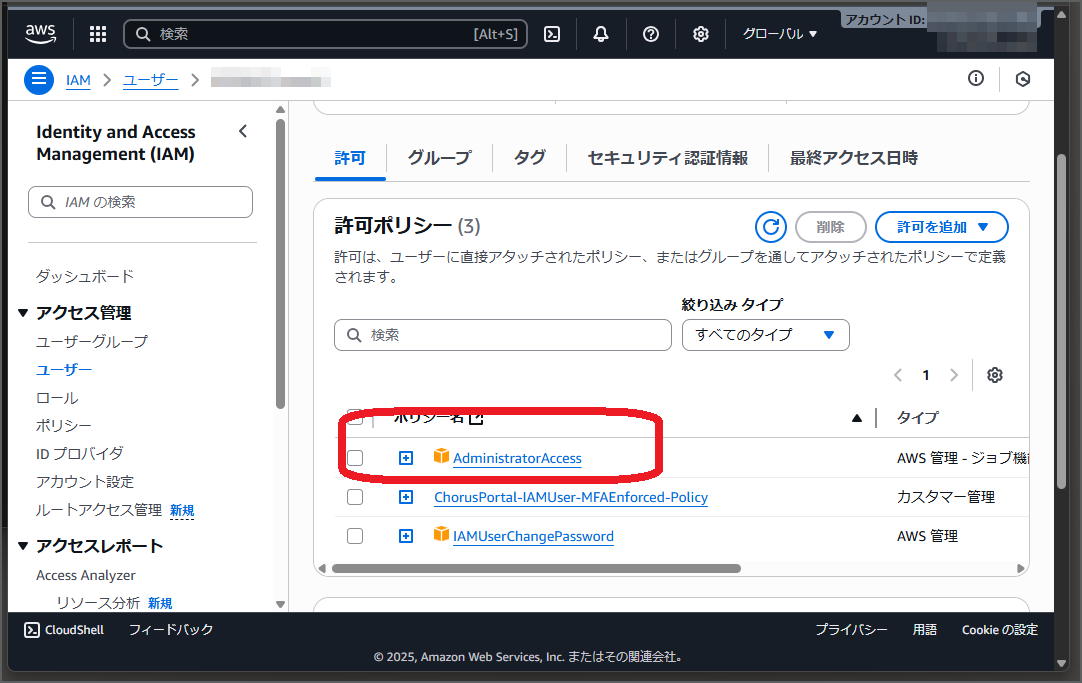This screenshot has width=1082, height=683.
Task: Expand the AdministratorAccess policy details
Action: pos(406,458)
